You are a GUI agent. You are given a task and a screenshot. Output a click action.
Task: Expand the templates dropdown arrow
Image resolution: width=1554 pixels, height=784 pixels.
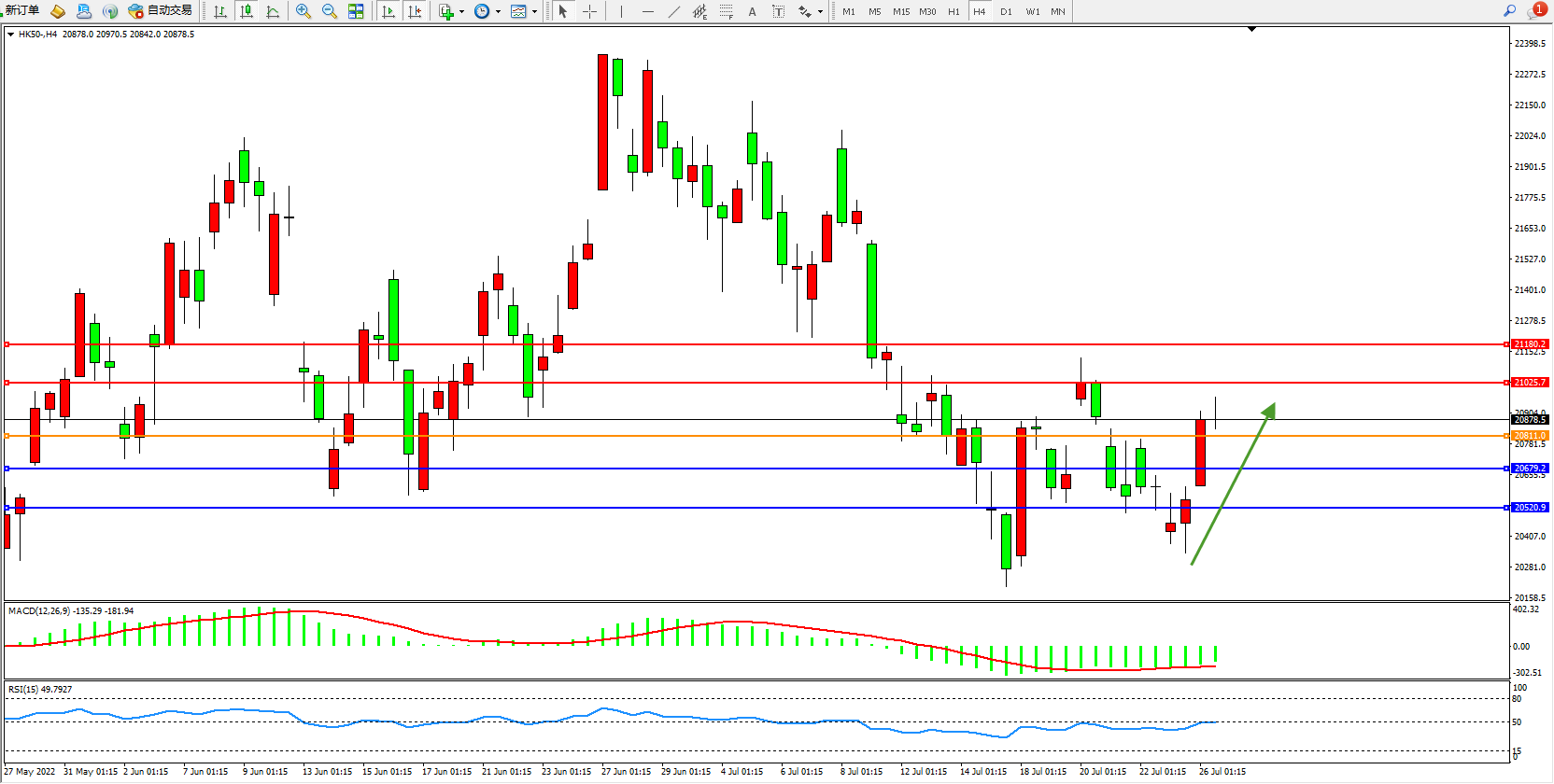pyautogui.click(x=534, y=12)
